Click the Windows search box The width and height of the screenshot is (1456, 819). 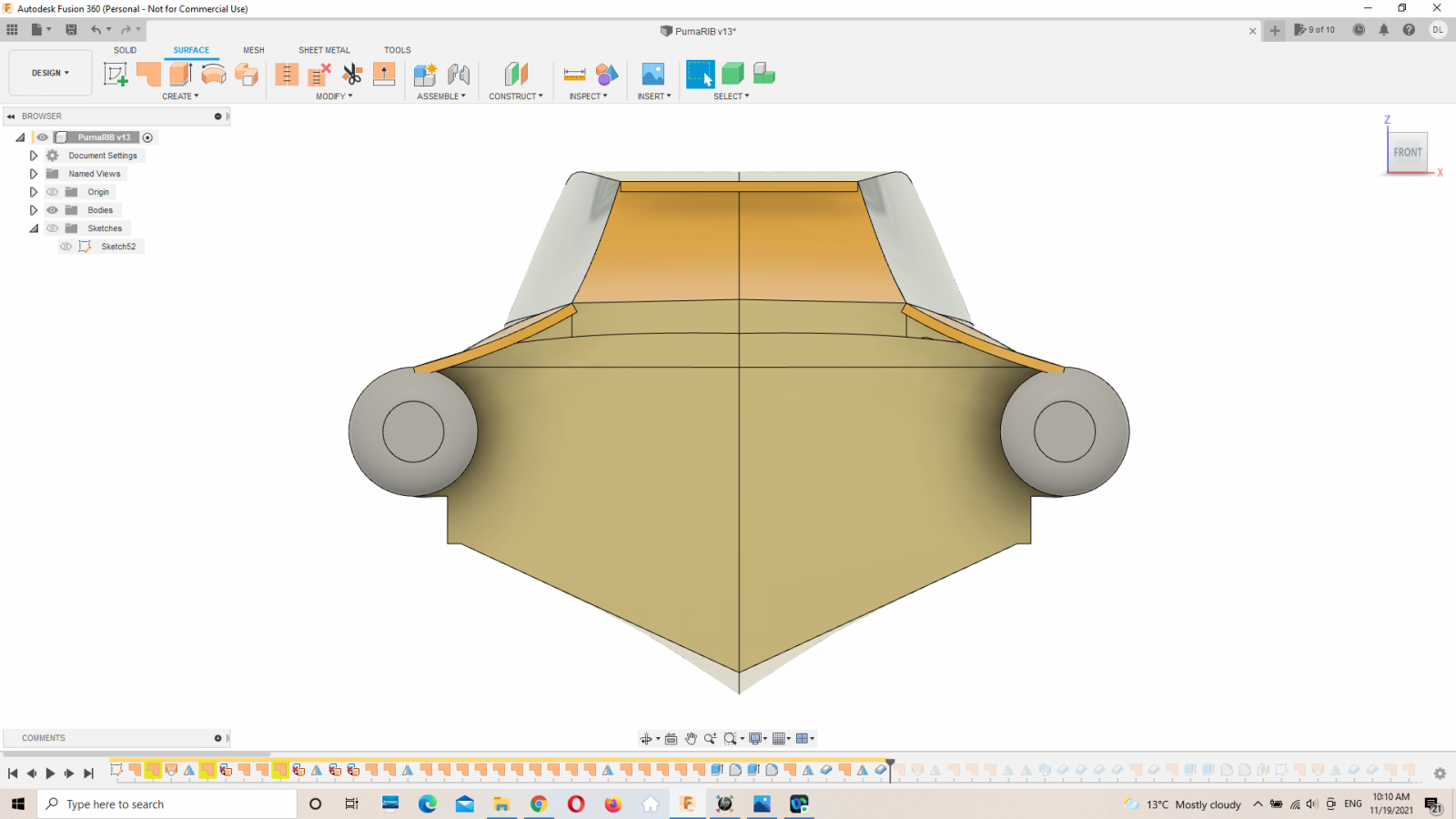tap(167, 804)
